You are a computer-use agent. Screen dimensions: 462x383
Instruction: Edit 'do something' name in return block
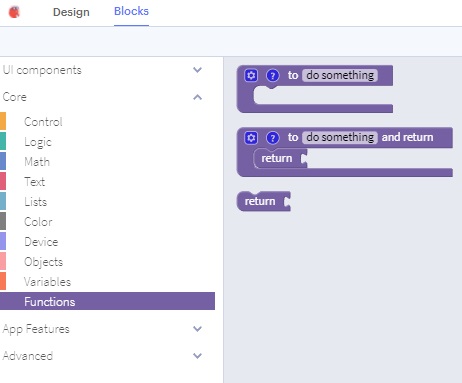(340, 137)
